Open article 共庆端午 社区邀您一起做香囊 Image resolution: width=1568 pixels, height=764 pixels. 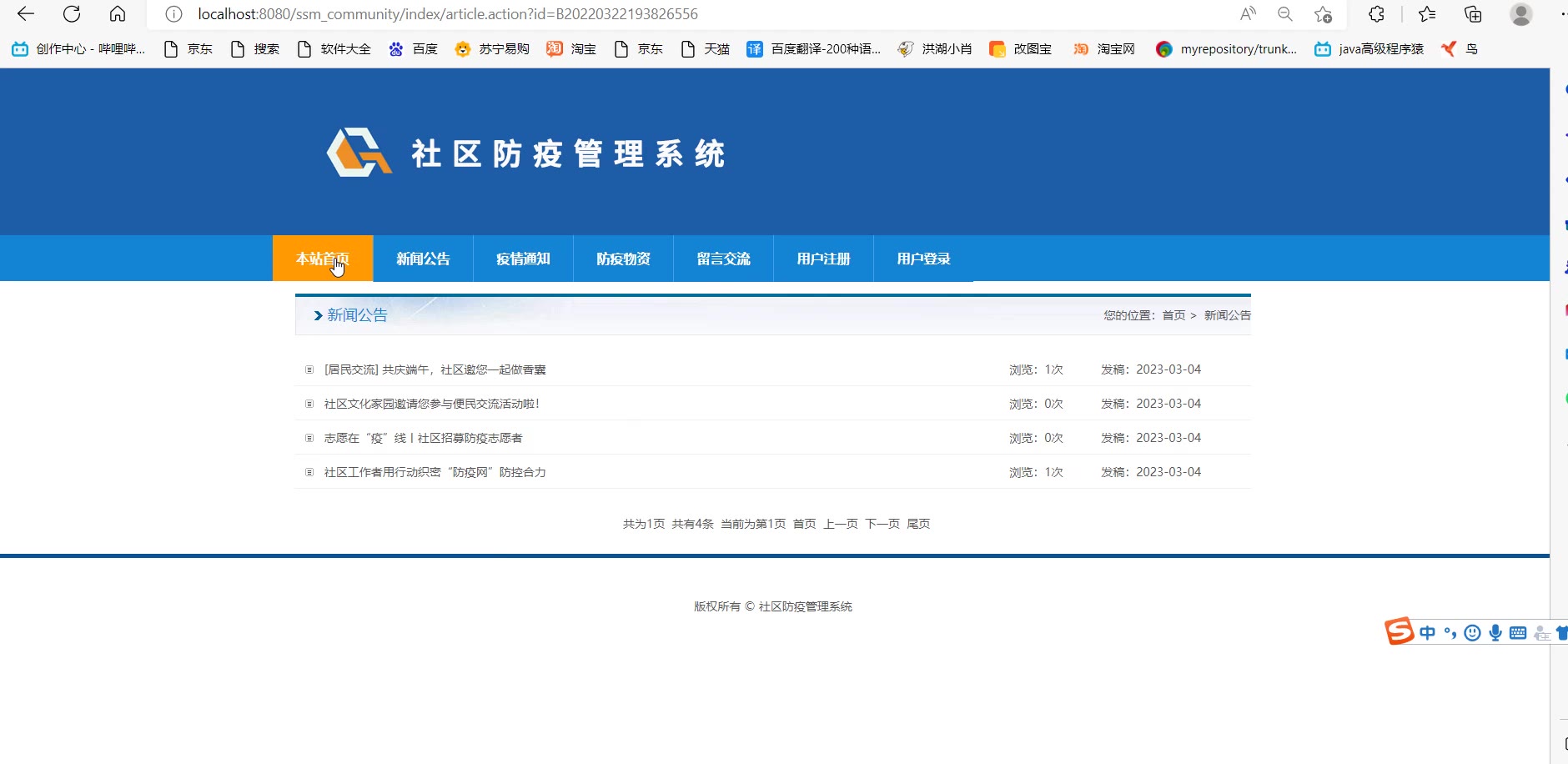(435, 369)
